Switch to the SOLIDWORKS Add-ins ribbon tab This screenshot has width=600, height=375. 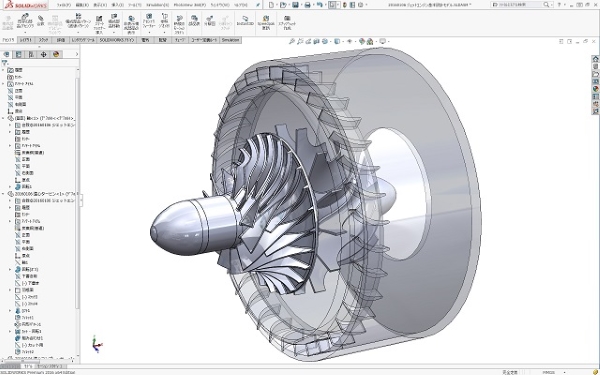pyautogui.click(x=117, y=40)
